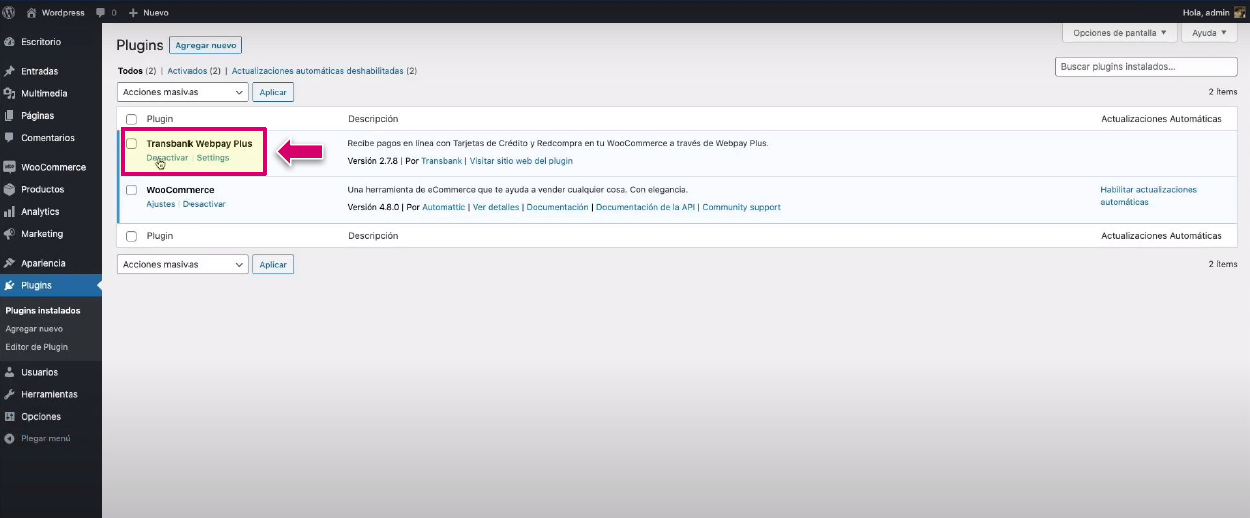Viewport: 1250px width, 518px height.
Task: Click the Opciones settings icon
Action: 9,416
